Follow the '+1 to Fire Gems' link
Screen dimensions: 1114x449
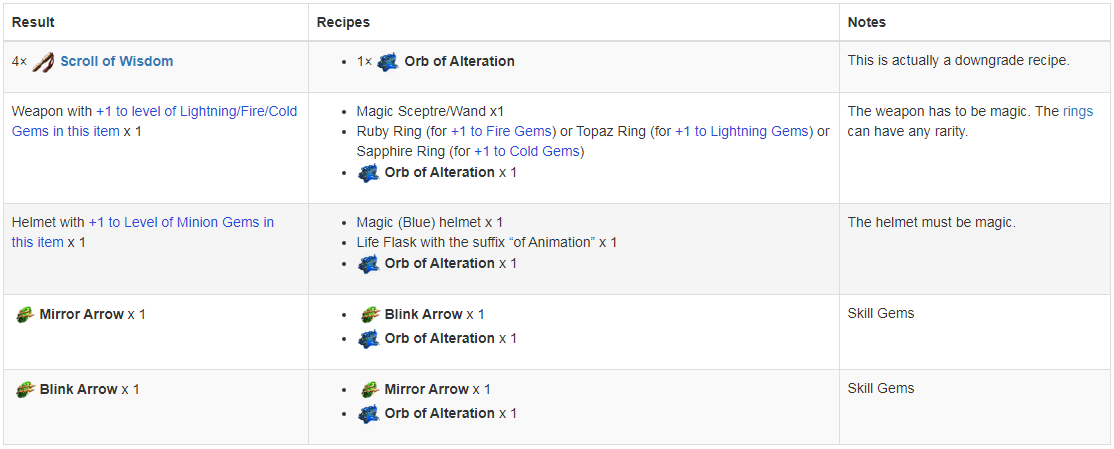(501, 131)
